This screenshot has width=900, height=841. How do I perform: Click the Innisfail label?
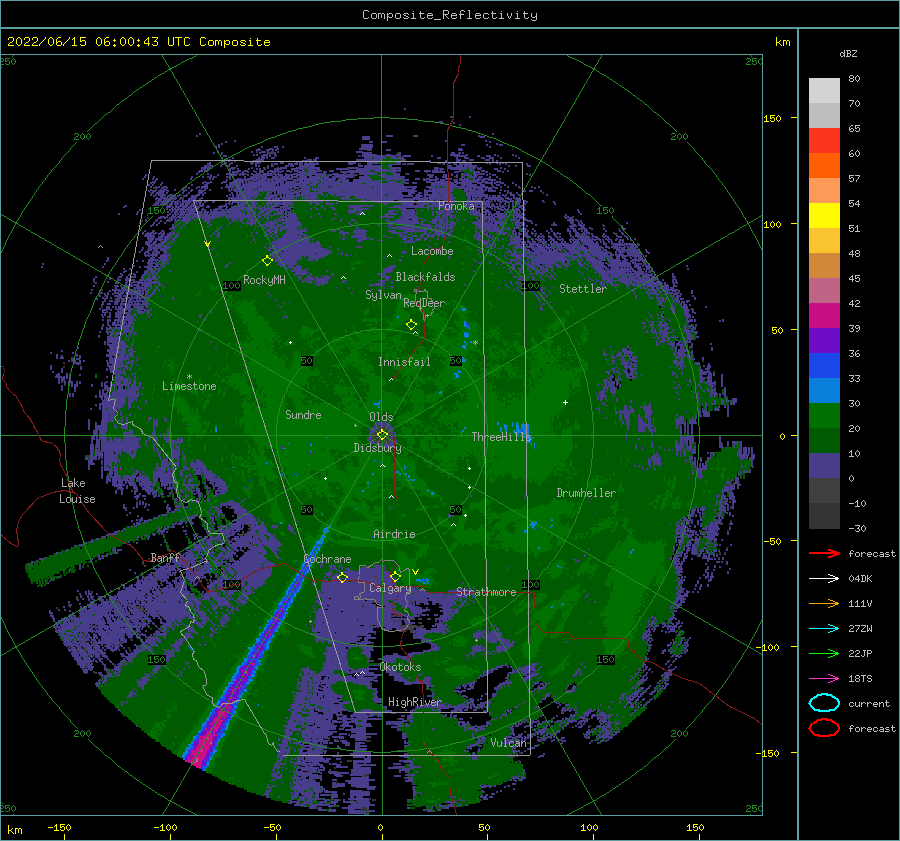coord(404,362)
